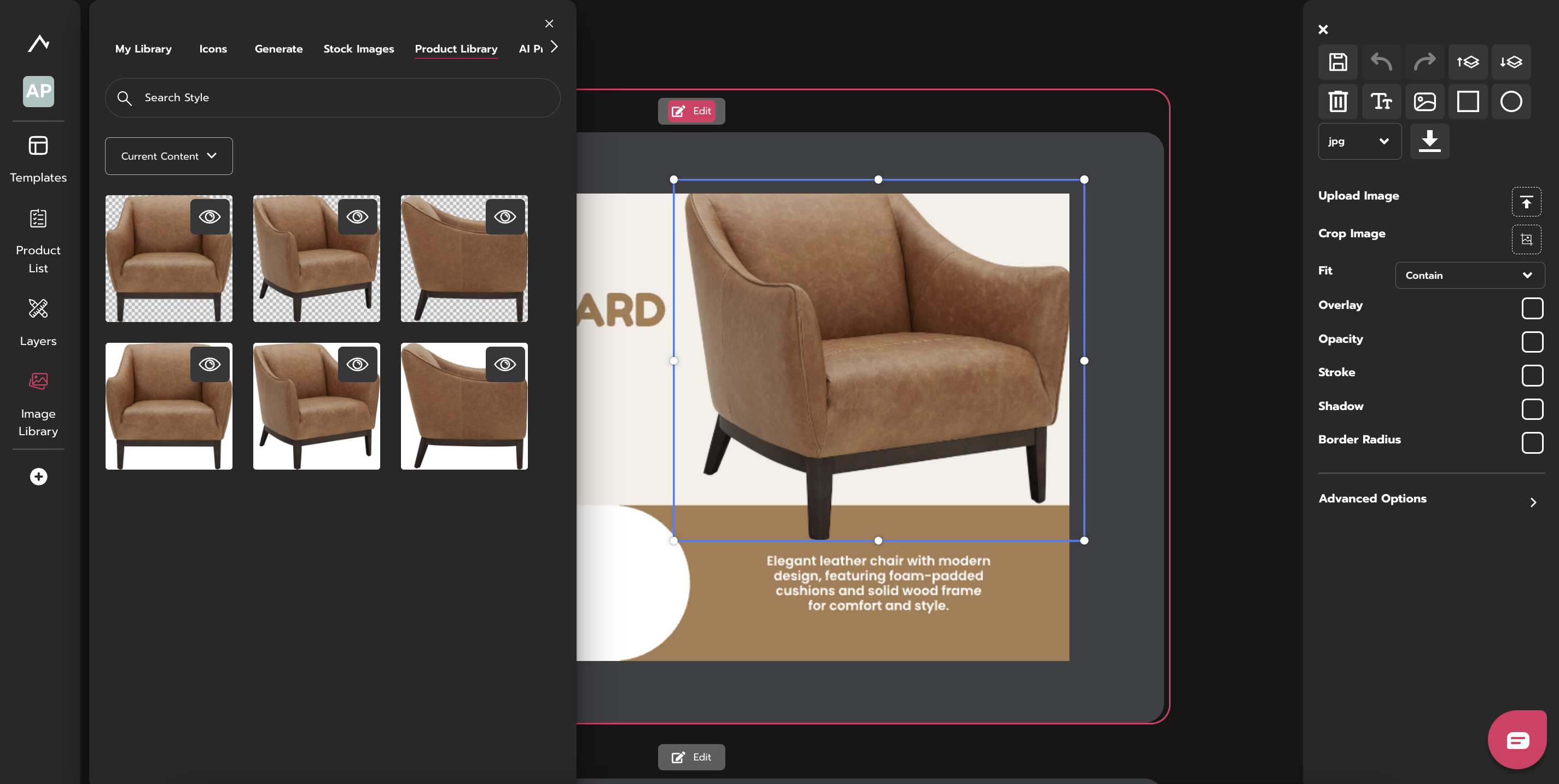Click the Search Style input field
The image size is (1559, 784).
333,97
